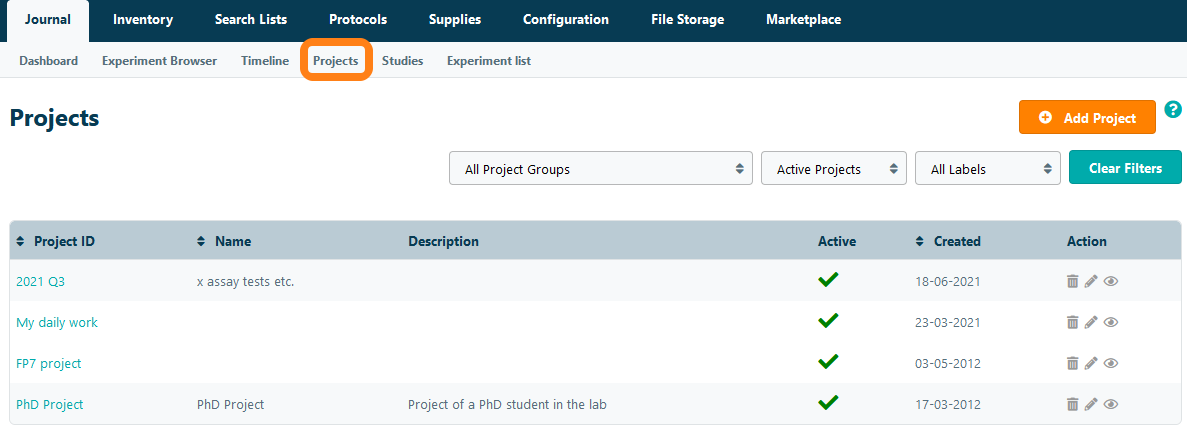Image resolution: width=1187 pixels, height=431 pixels.
Task: Click the eye icon for My daily work
Action: click(x=1111, y=323)
